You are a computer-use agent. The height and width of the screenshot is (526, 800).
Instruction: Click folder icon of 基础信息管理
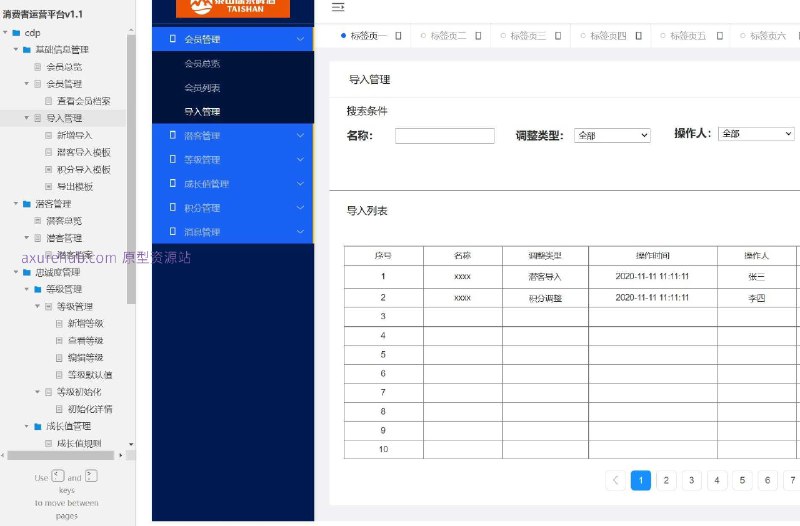(x=27, y=49)
